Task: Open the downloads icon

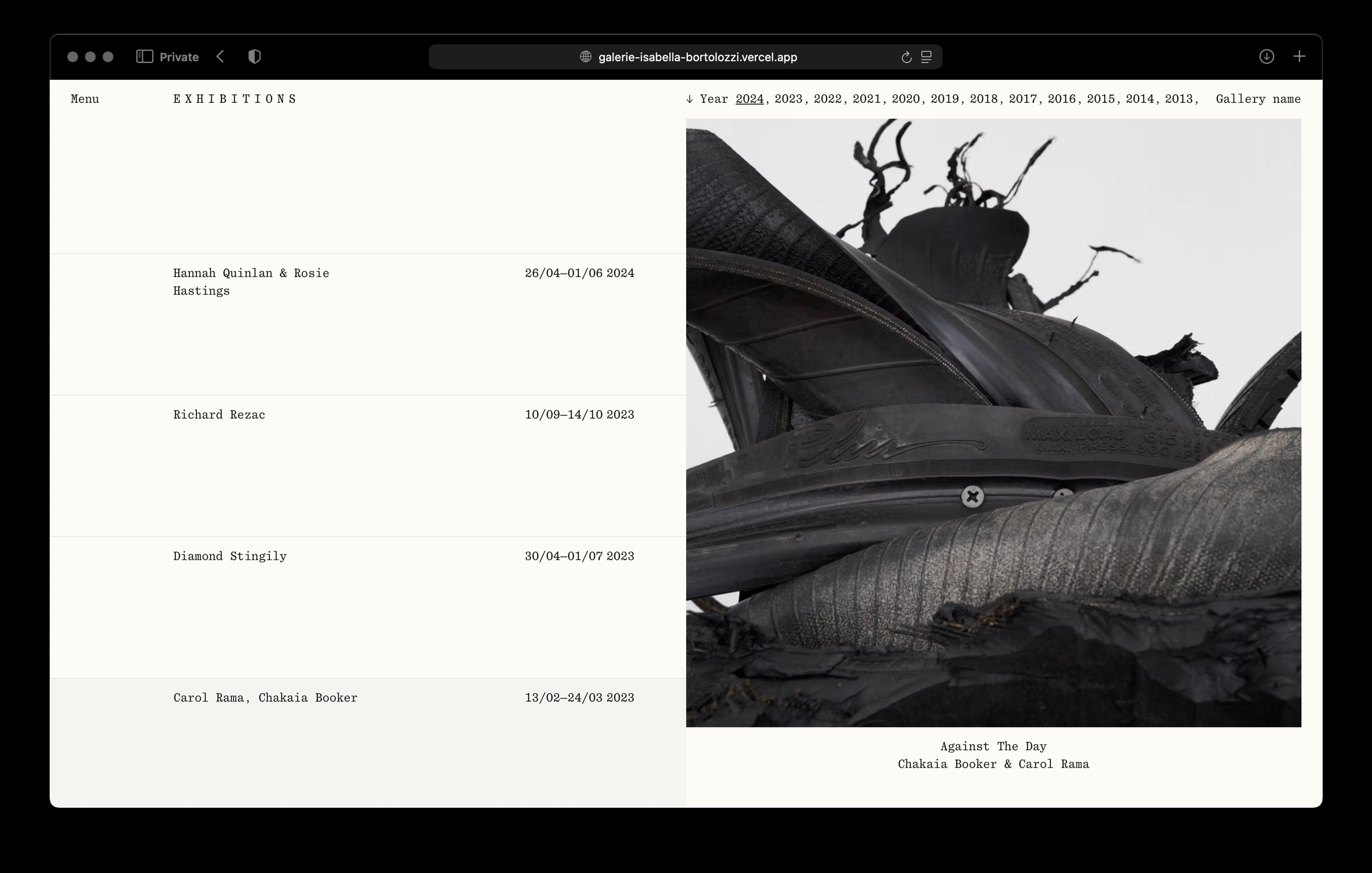Action: pyautogui.click(x=1266, y=56)
